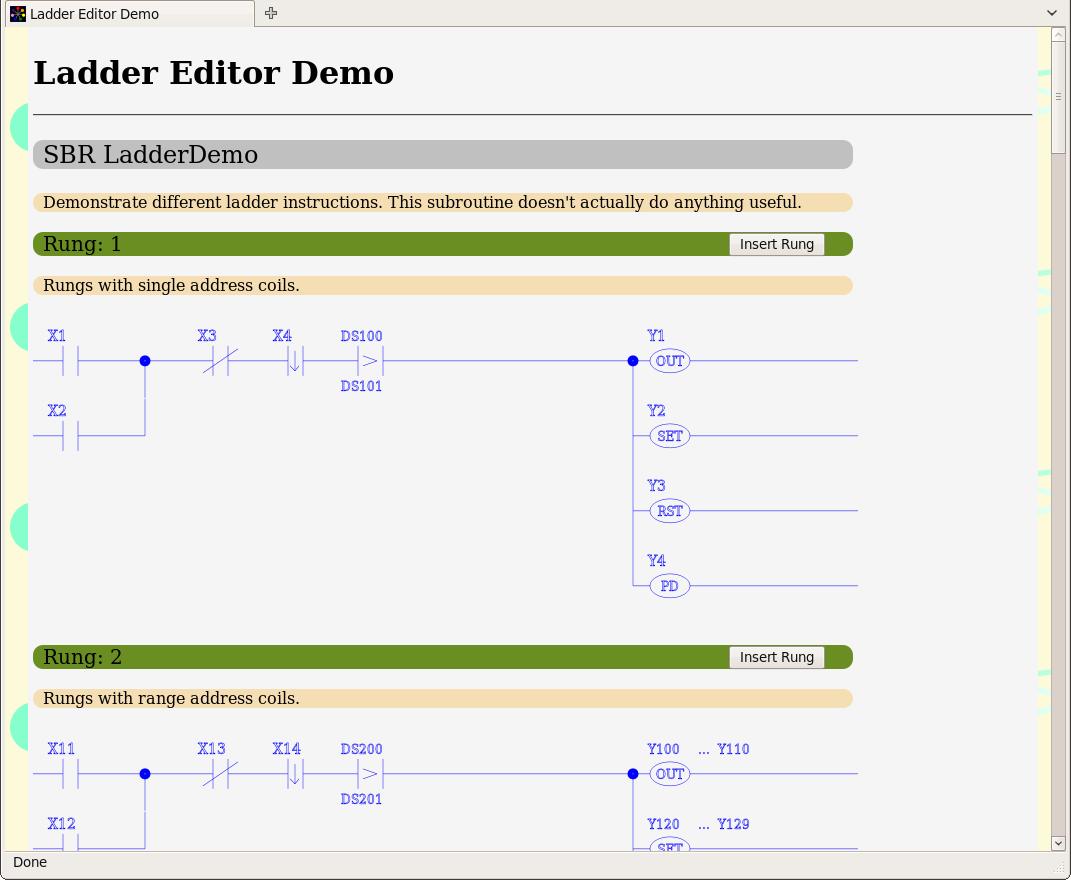Select the Y1 OUT coil
The height and width of the screenshot is (880, 1071).
[670, 361]
